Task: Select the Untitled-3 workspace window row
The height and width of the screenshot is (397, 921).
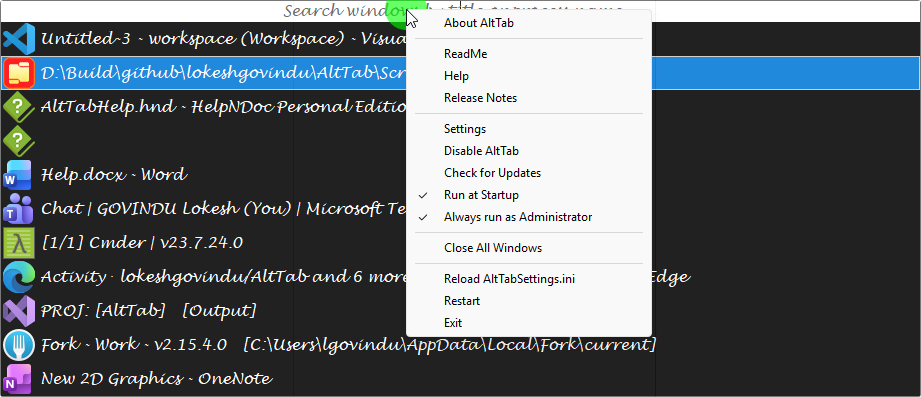Action: coord(460,39)
